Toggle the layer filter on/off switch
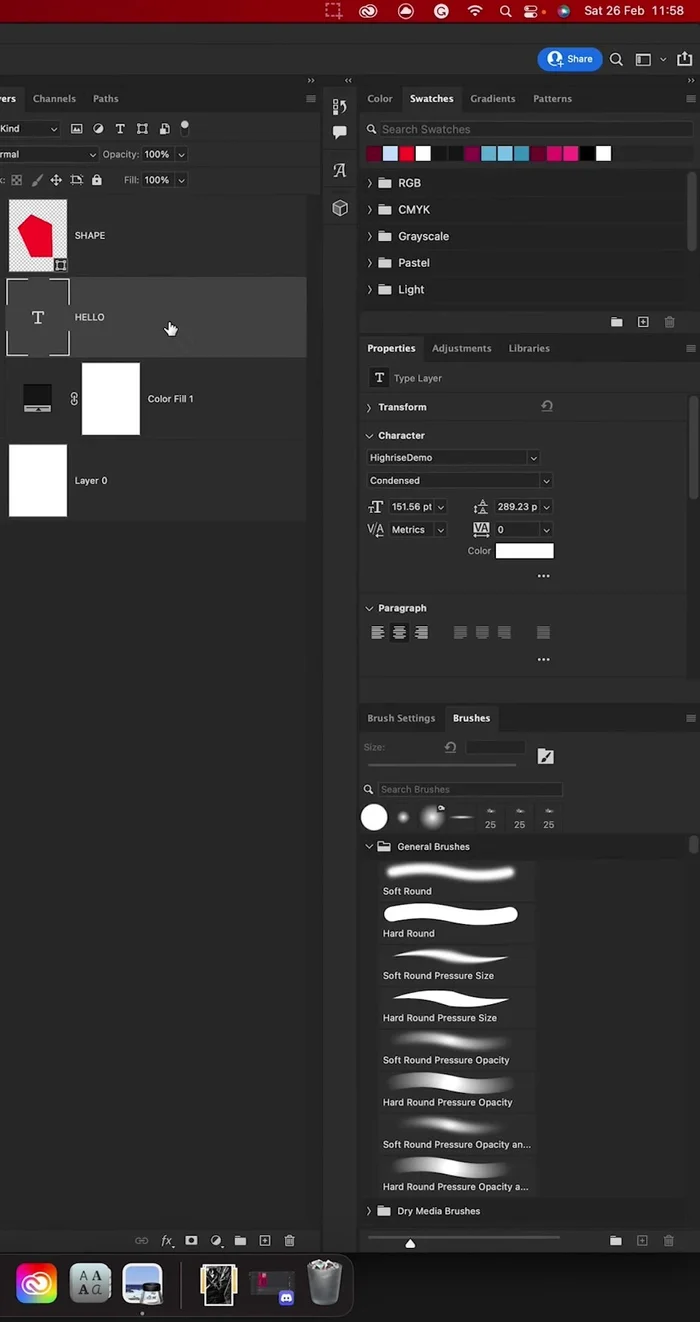 click(185, 127)
